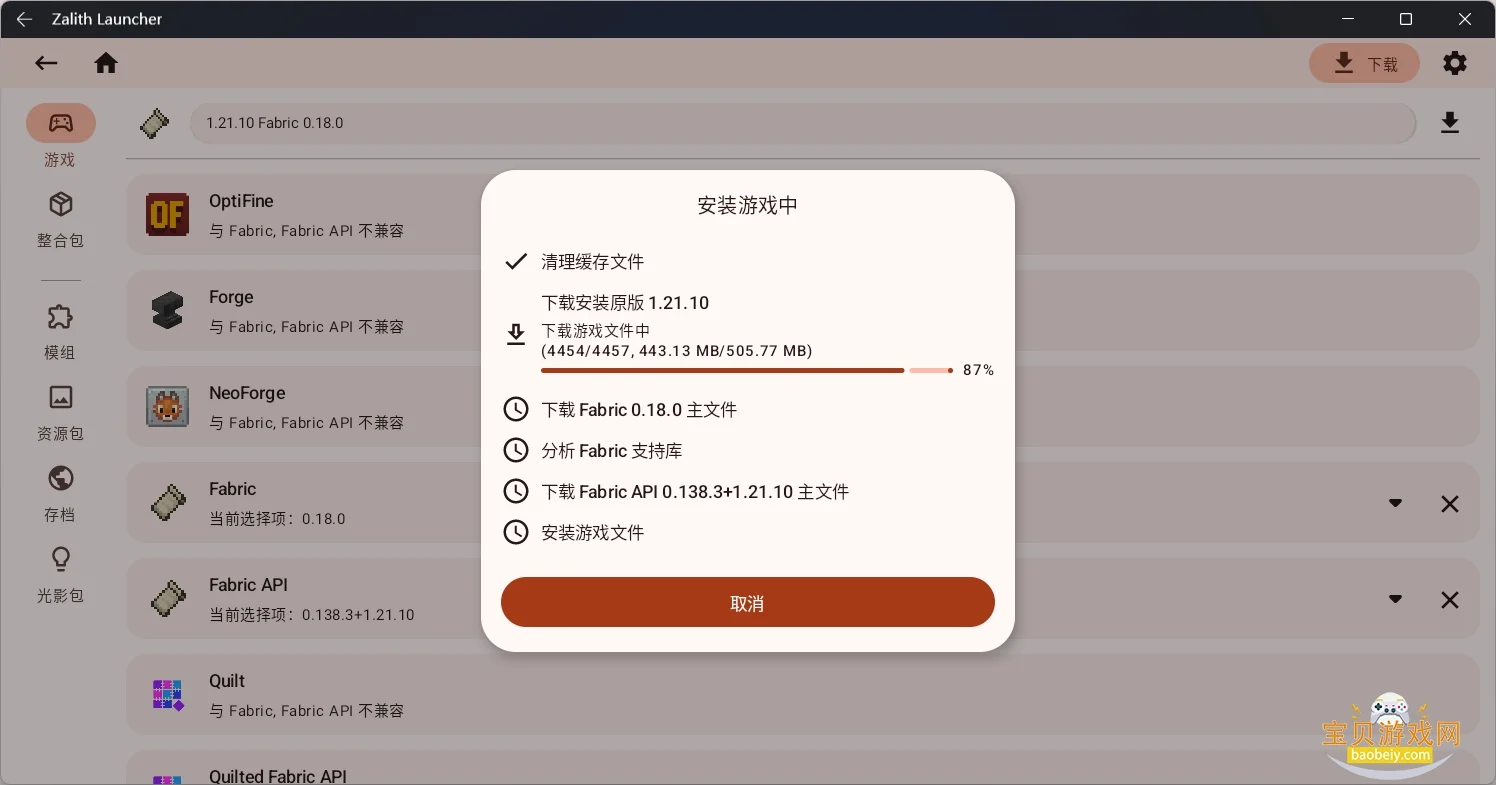Click the Fabric API row icon
Image resolution: width=1496 pixels, height=785 pixels.
167,599
